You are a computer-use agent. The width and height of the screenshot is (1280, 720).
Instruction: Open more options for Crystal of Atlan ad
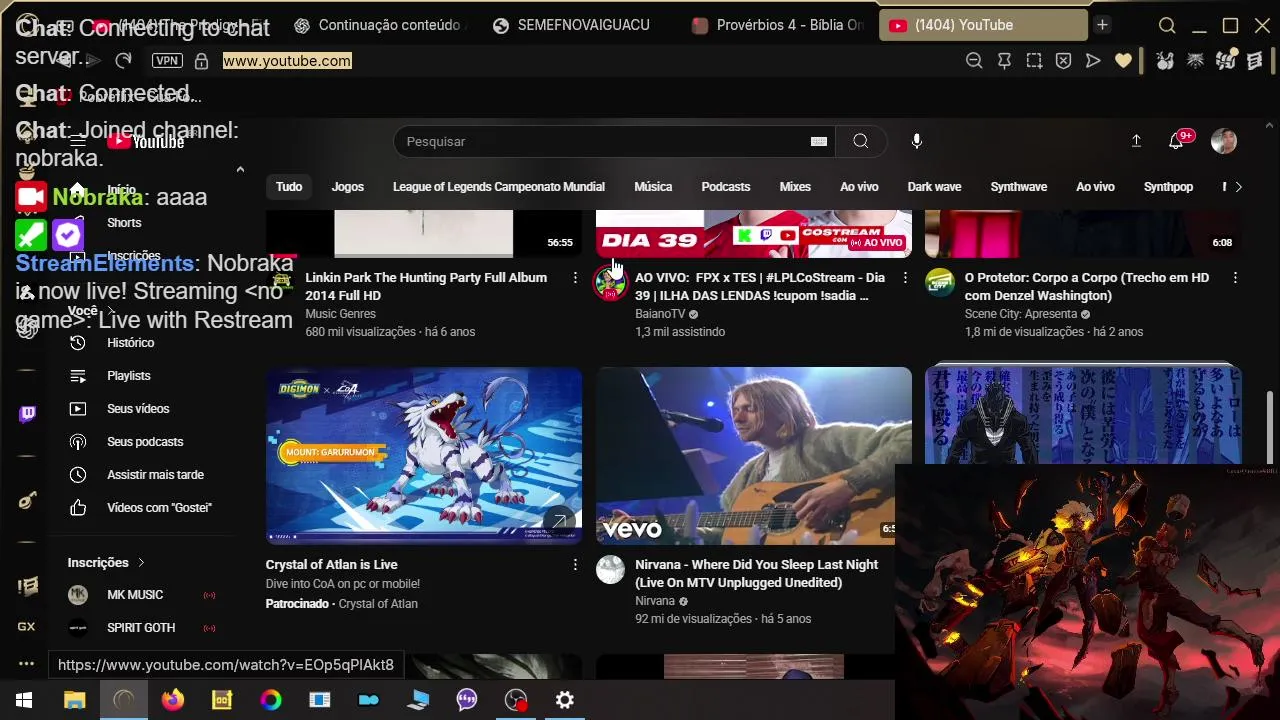coord(575,565)
